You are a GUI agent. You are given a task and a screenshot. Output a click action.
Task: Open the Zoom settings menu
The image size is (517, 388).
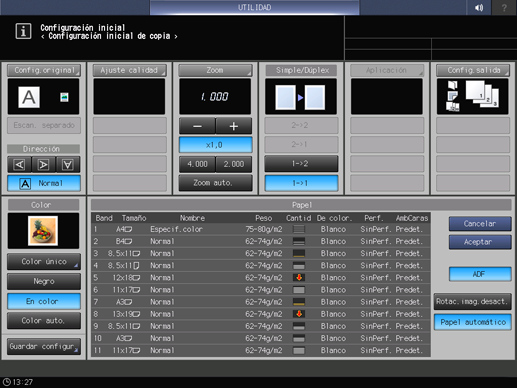(x=215, y=70)
